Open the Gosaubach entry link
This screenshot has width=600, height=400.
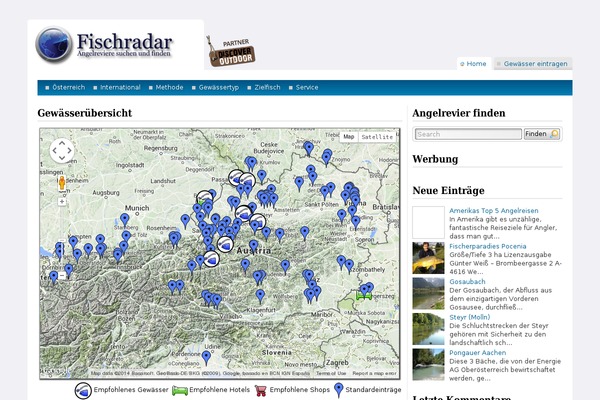[x=467, y=282]
